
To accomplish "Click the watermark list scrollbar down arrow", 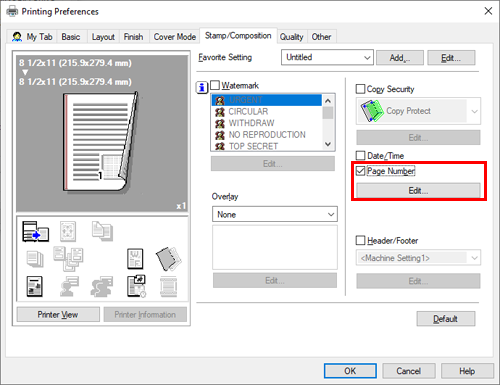I will (x=328, y=144).
